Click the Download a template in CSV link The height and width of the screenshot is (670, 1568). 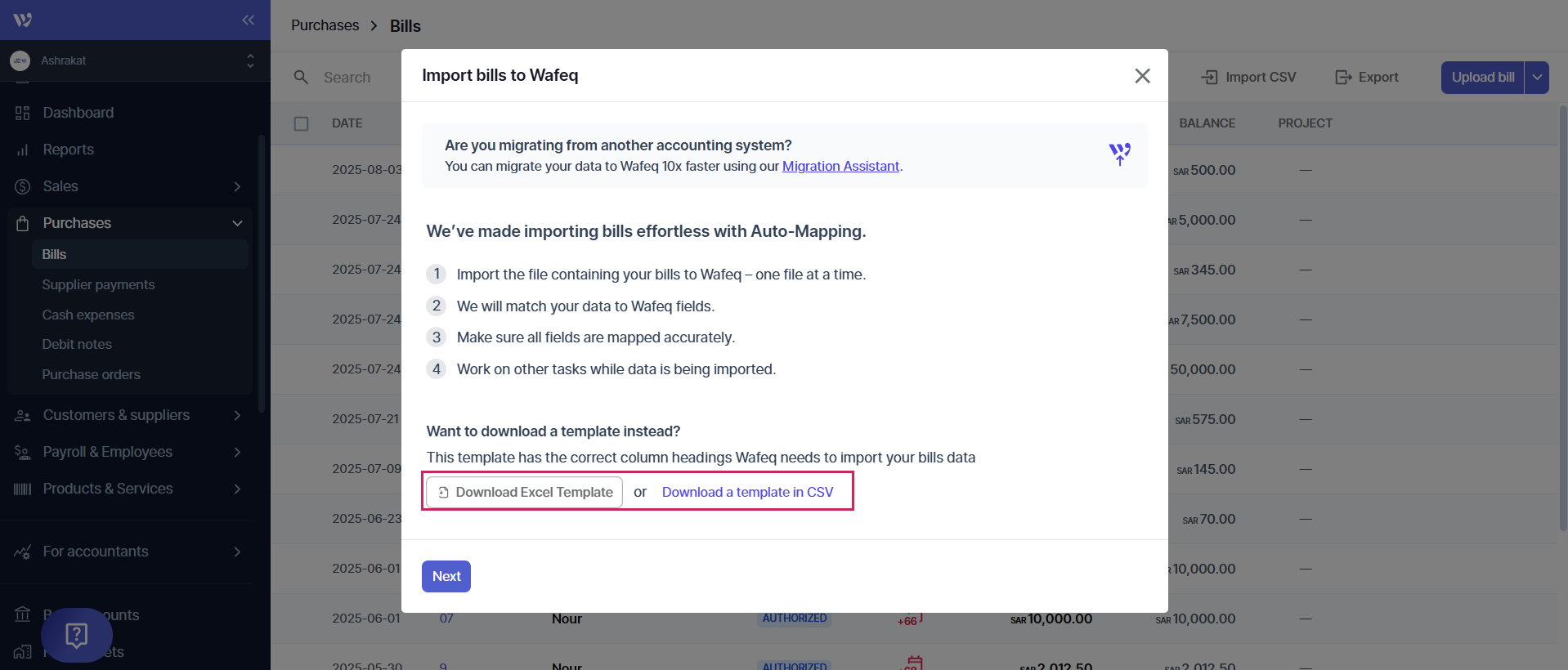747,492
